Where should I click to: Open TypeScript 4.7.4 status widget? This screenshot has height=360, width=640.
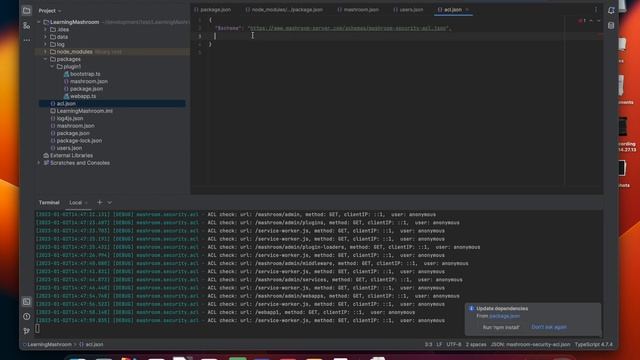[593, 344]
